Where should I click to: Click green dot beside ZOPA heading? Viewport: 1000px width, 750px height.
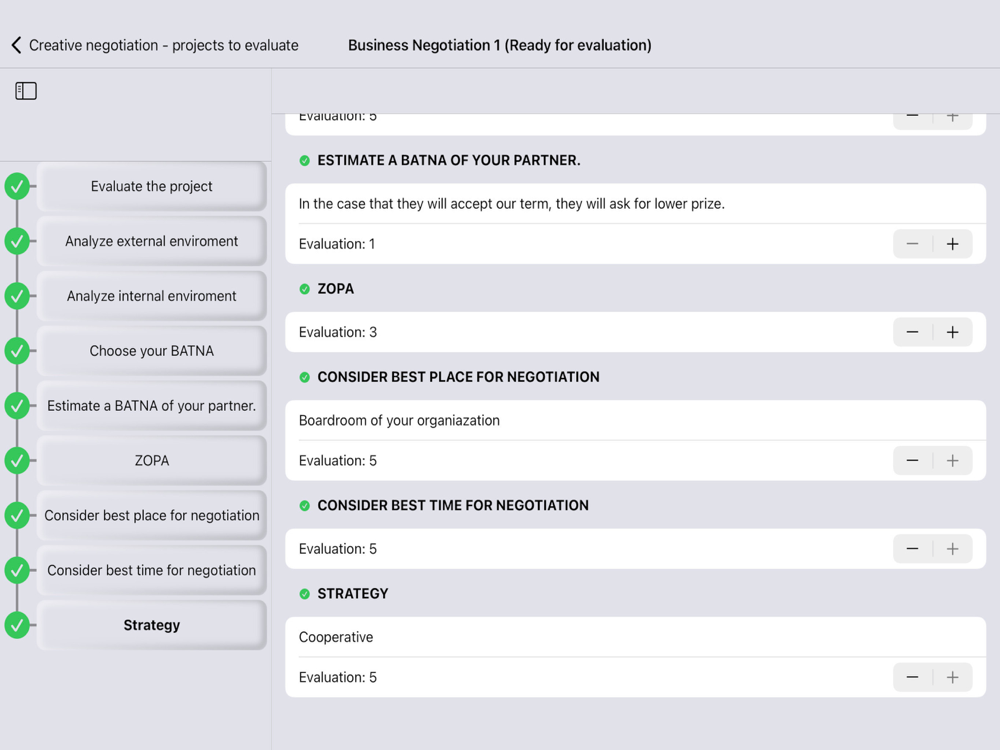pyautogui.click(x=305, y=289)
